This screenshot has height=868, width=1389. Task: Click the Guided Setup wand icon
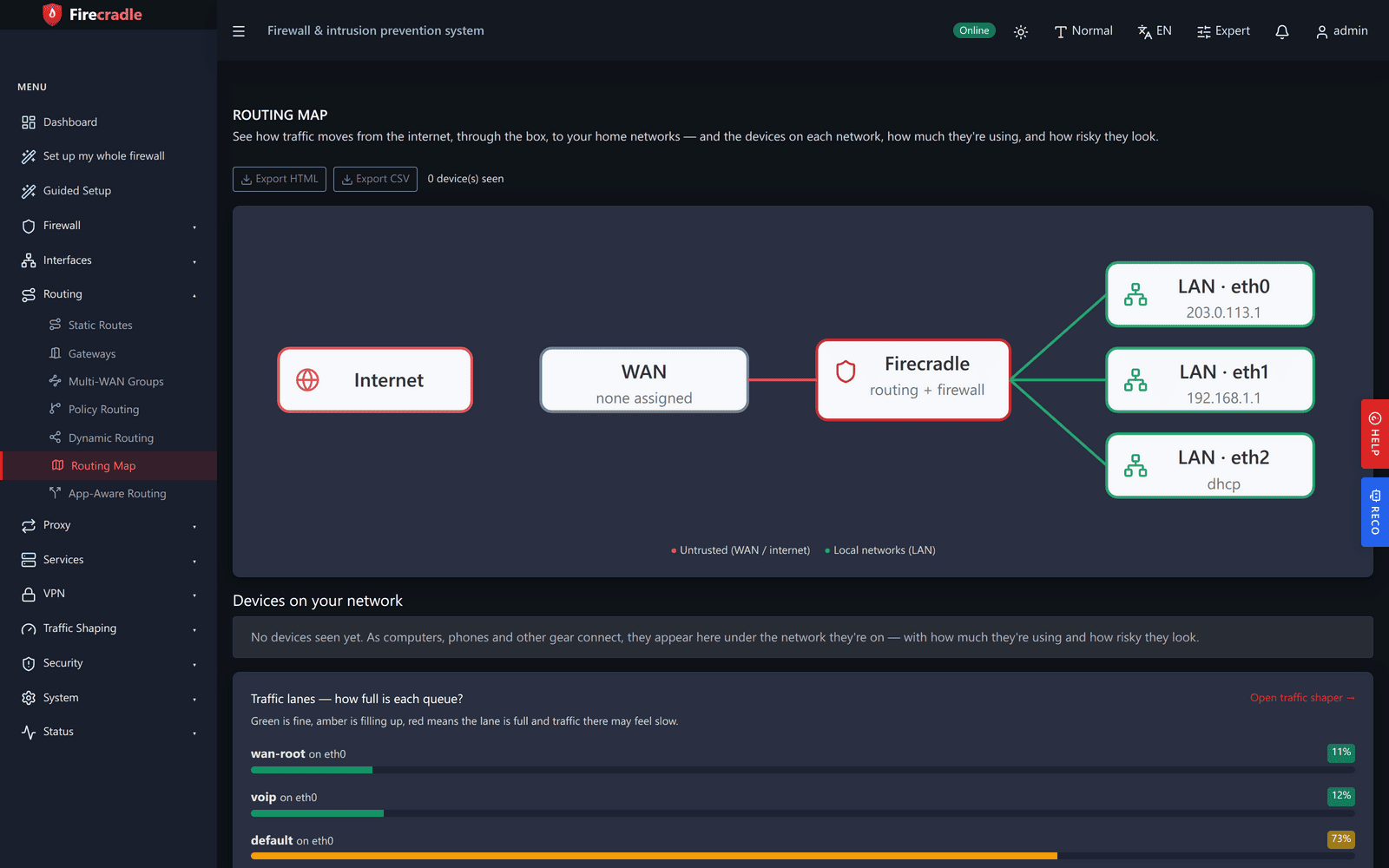pos(29,191)
